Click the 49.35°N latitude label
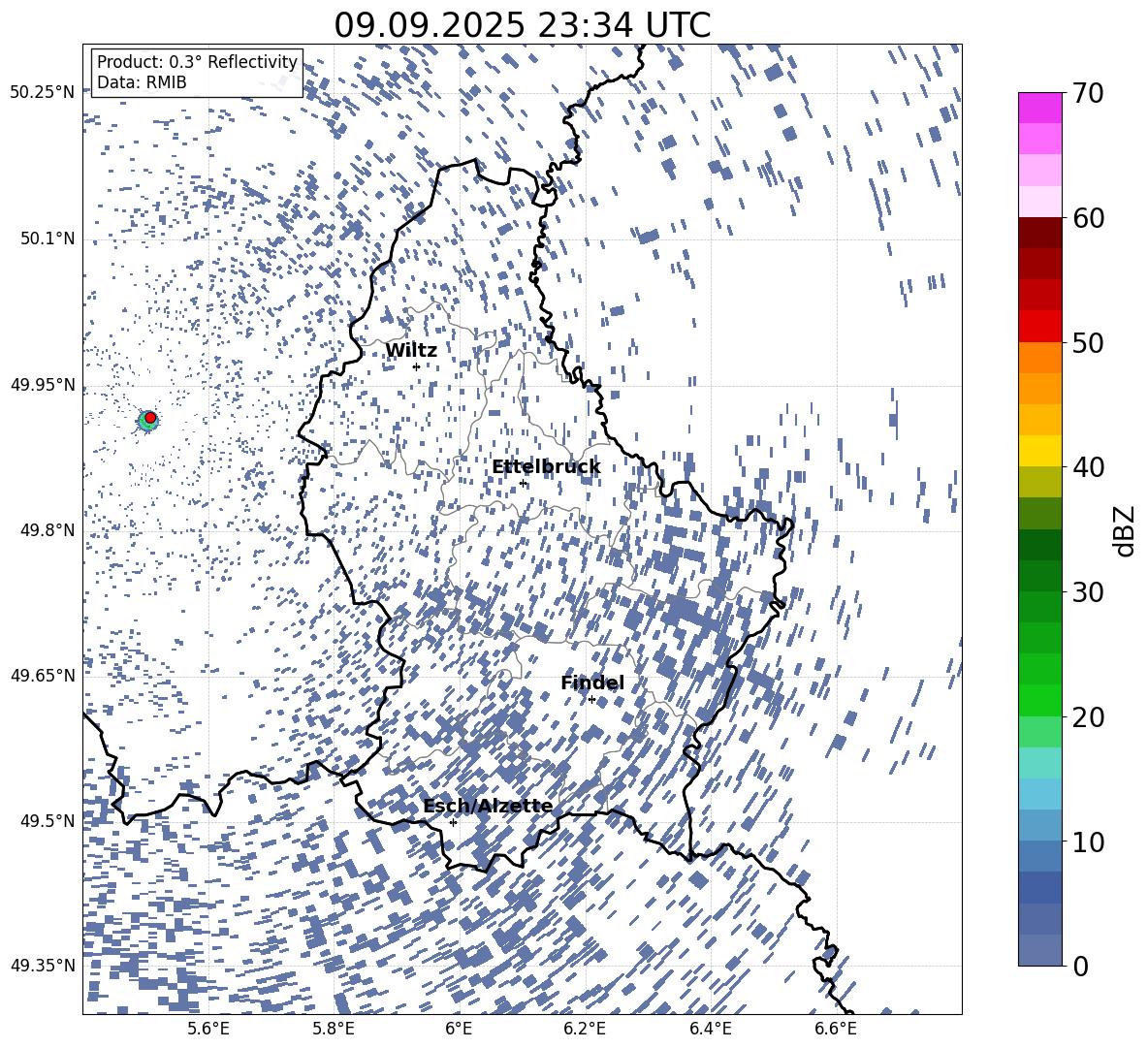 click(43, 966)
